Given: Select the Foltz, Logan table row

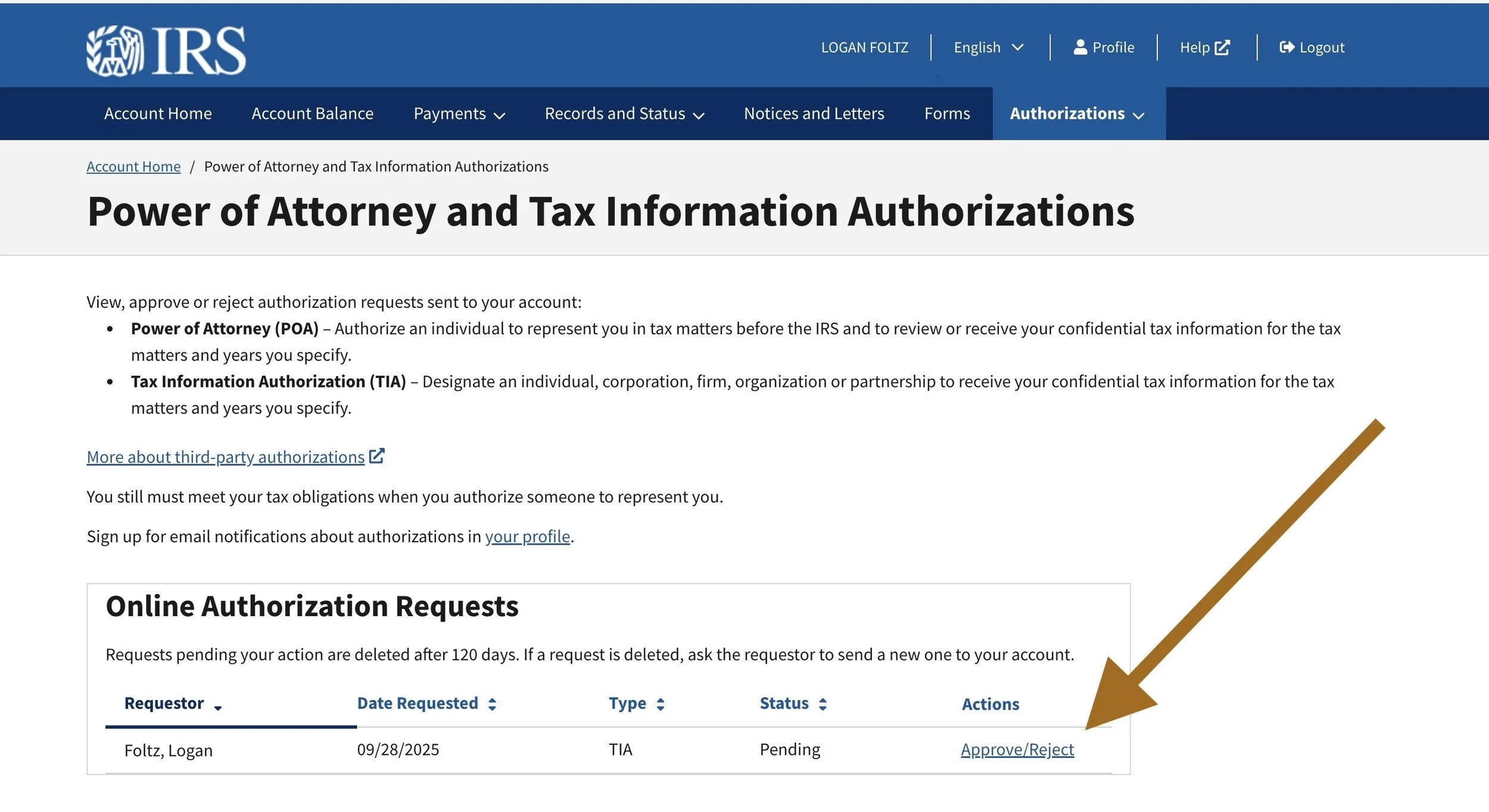Looking at the screenshot, I should coord(169,750).
